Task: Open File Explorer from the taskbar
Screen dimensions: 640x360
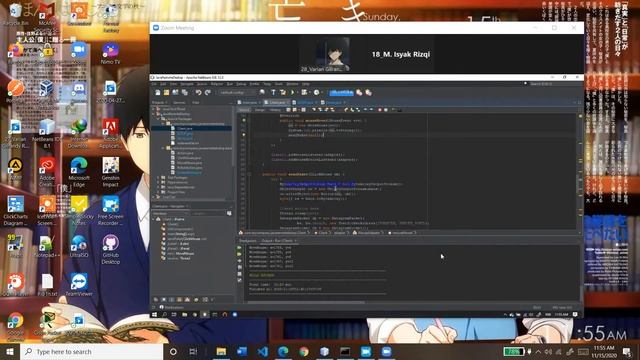Action: pyautogui.click(x=221, y=351)
